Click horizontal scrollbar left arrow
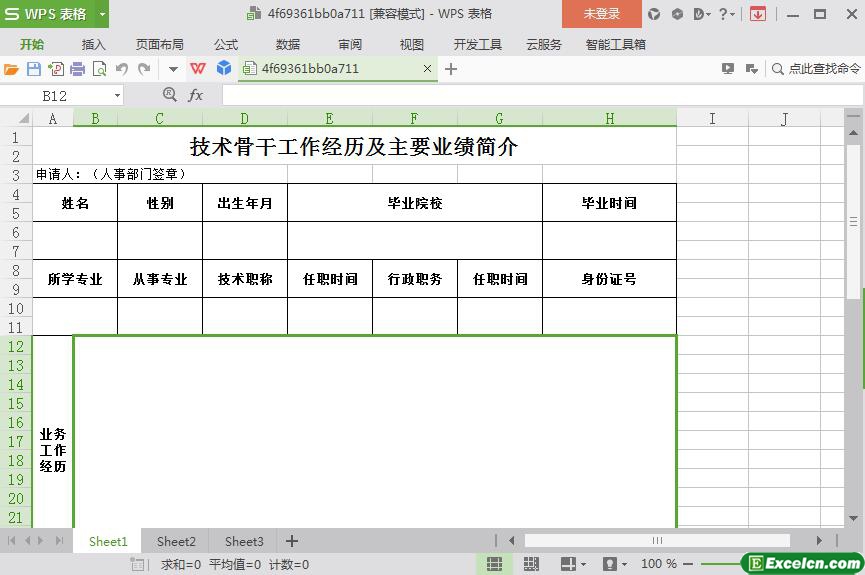 [x=512, y=541]
